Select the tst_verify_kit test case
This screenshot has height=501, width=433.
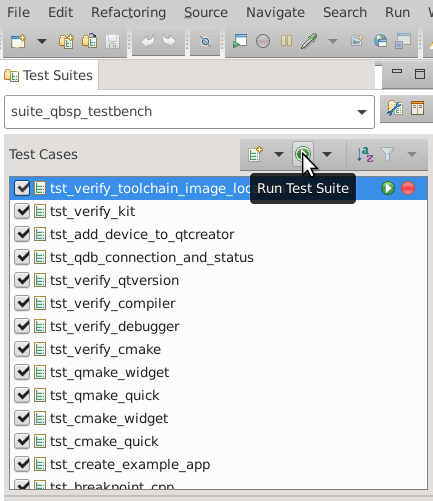(x=218, y=211)
